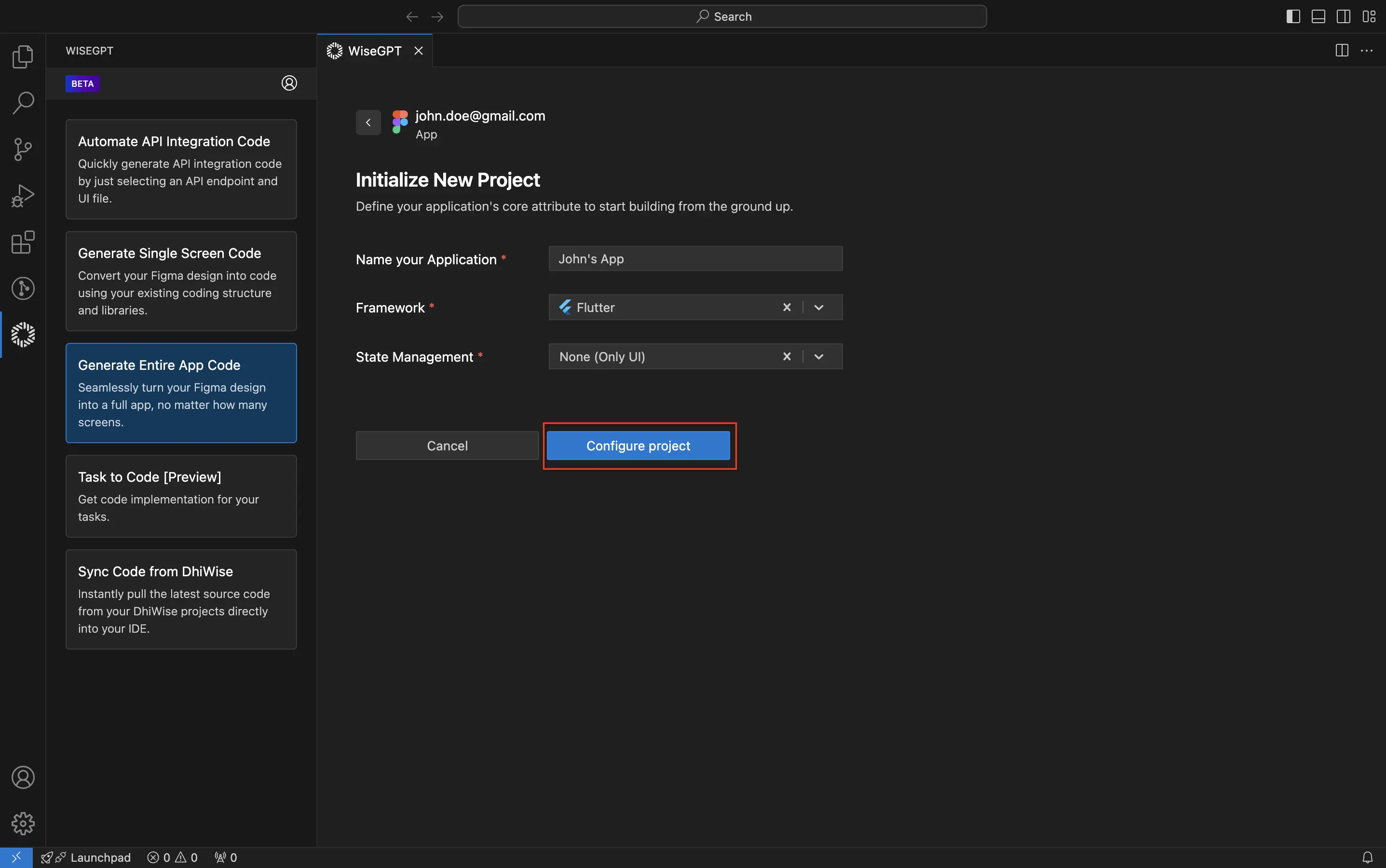The width and height of the screenshot is (1386, 868).
Task: Select the WiseGPT activity bar icon
Action: point(23,335)
